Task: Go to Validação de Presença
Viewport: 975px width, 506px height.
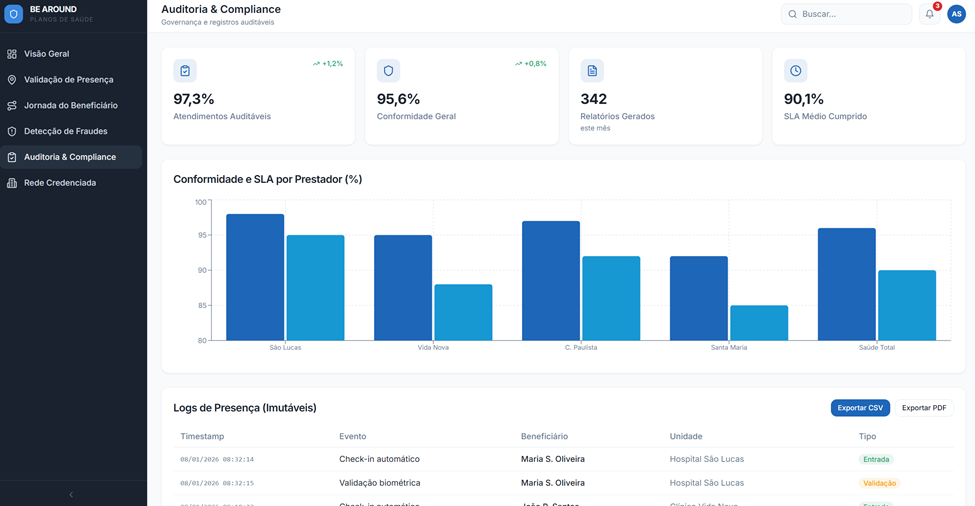Action: point(71,80)
